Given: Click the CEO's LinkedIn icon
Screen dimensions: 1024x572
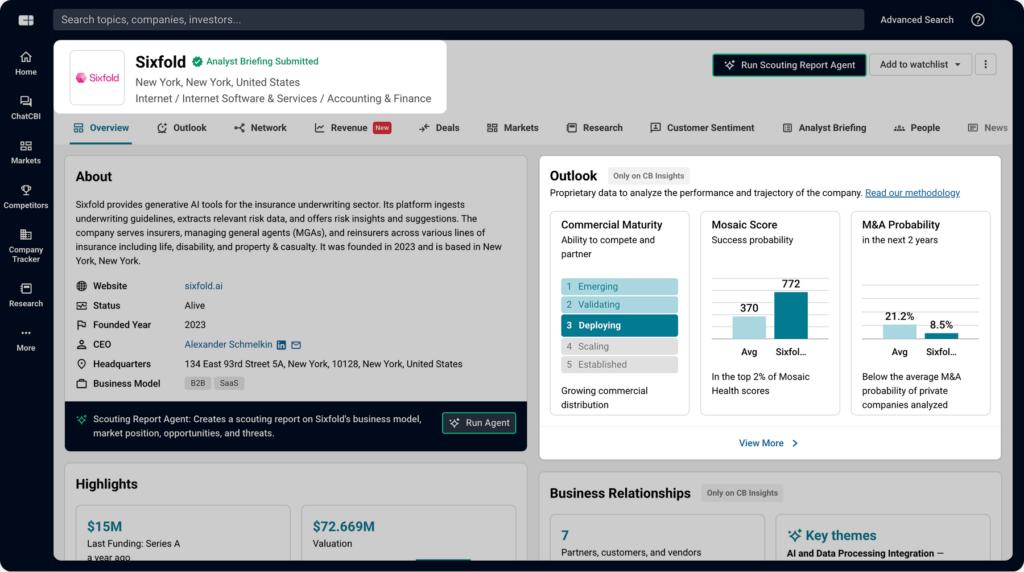Looking at the screenshot, I should point(281,345).
